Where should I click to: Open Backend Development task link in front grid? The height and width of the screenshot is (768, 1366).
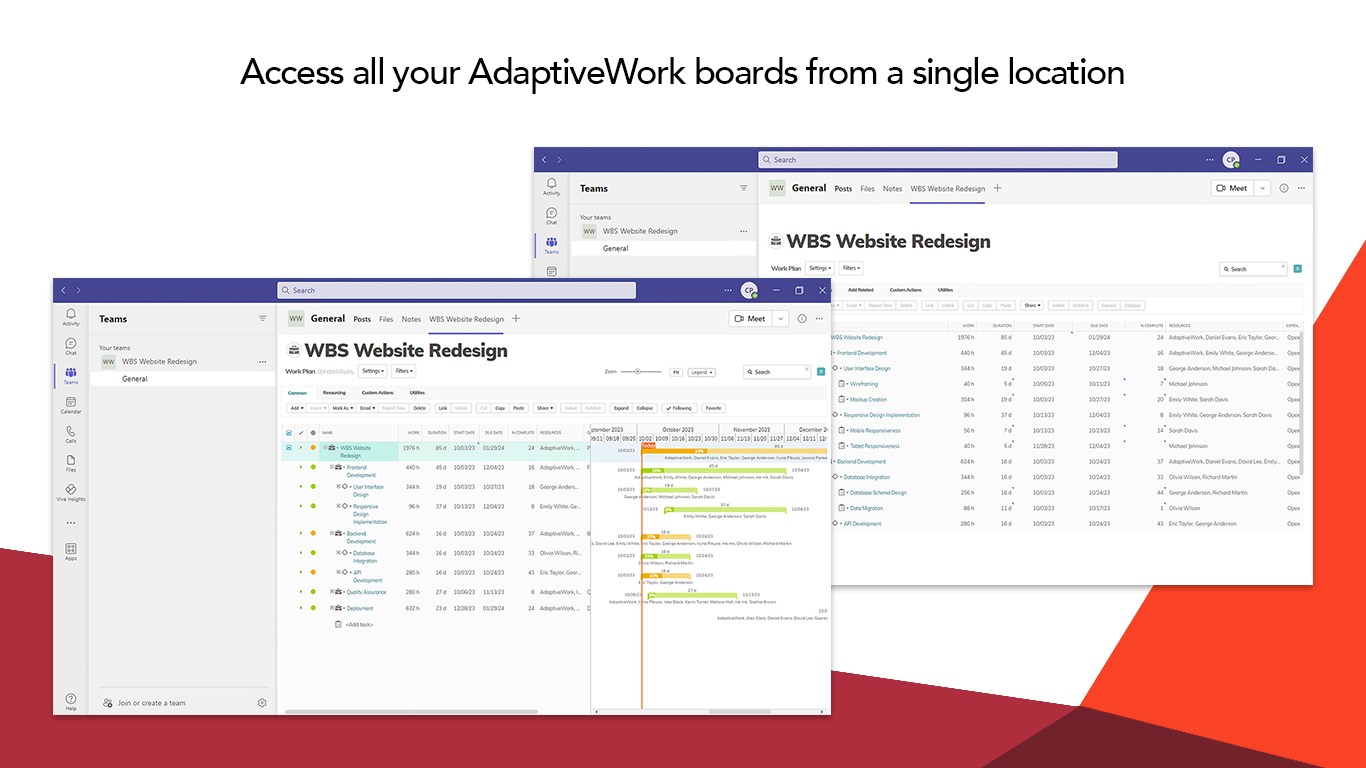[361, 538]
